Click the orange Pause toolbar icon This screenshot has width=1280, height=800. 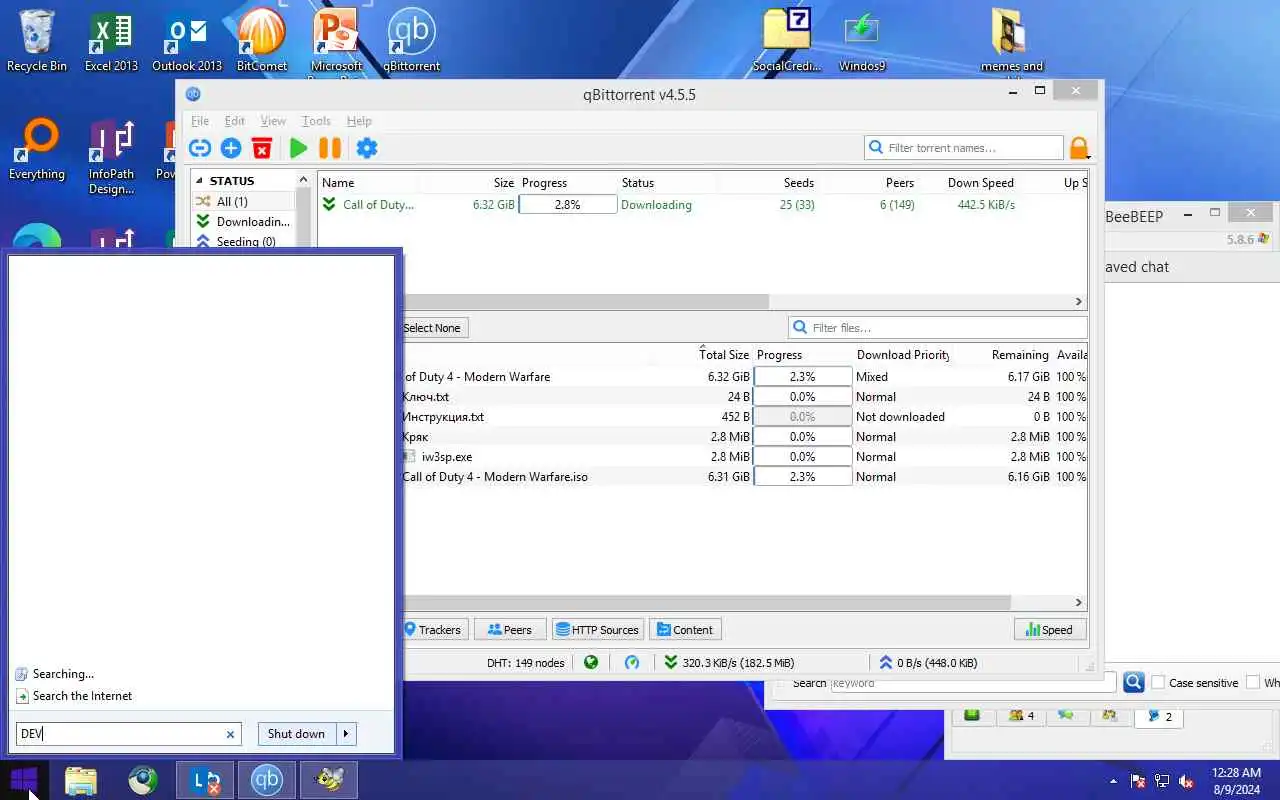[330, 148]
